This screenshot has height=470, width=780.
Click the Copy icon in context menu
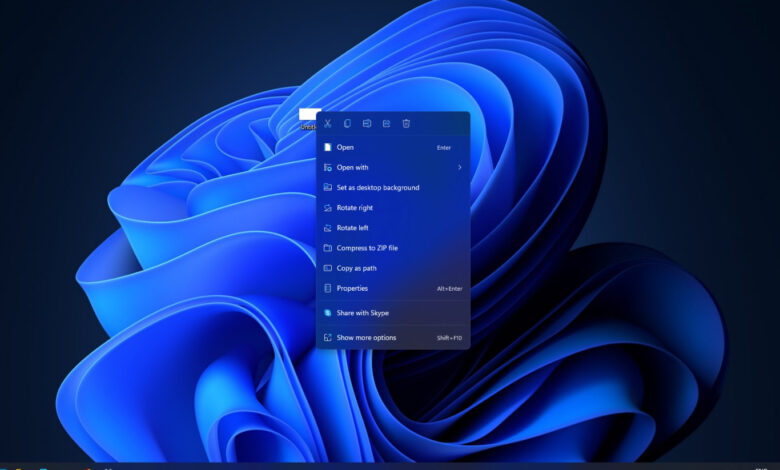tap(347, 123)
